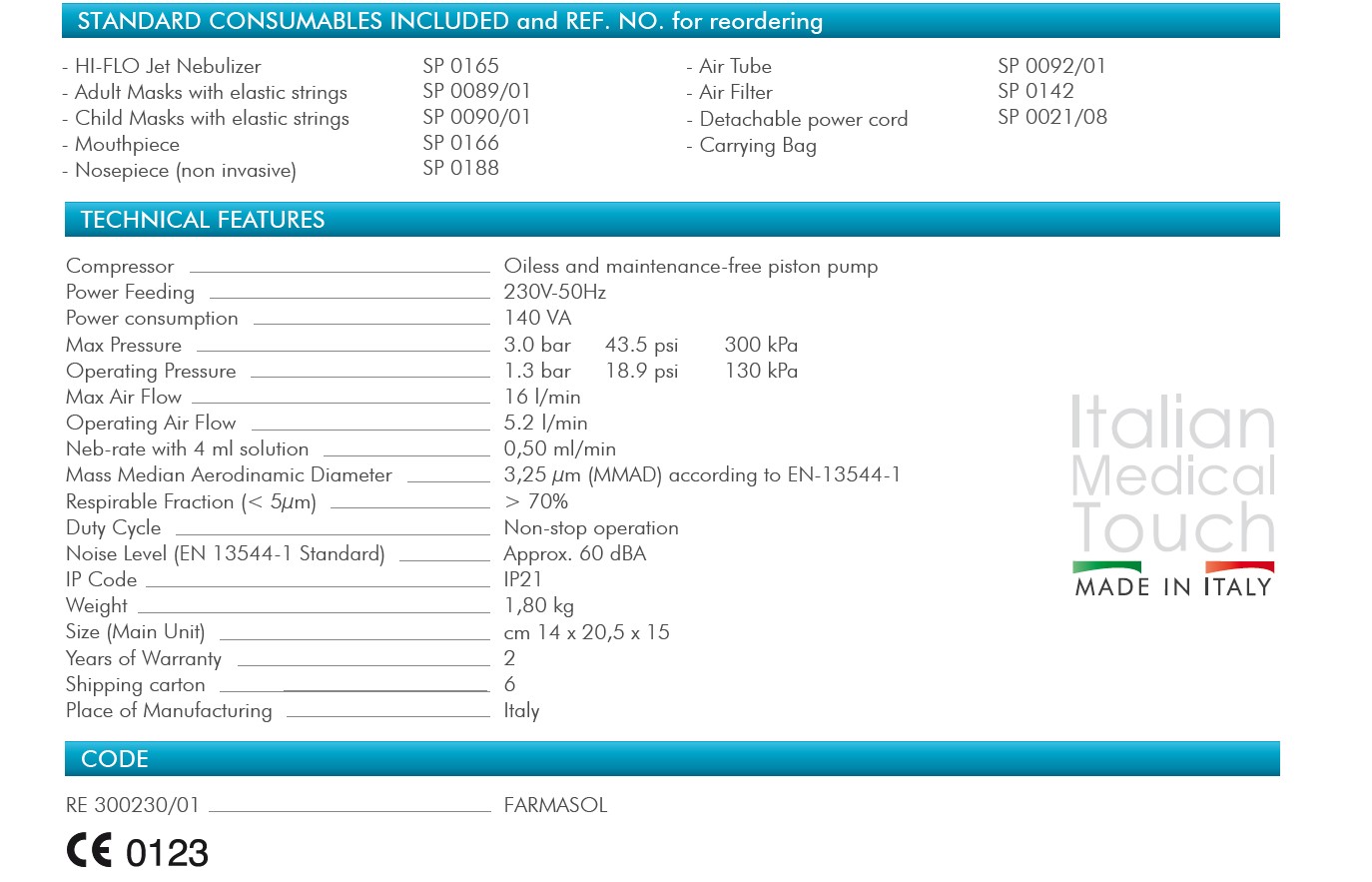This screenshot has width=1372, height=882.
Task: Click 'Neb-rate with 4 ml solution' label
Action: (188, 449)
